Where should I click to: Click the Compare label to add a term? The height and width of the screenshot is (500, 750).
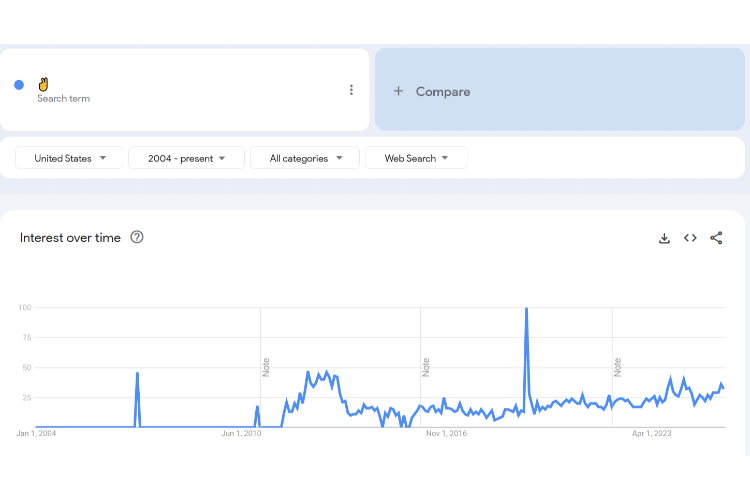[442, 91]
